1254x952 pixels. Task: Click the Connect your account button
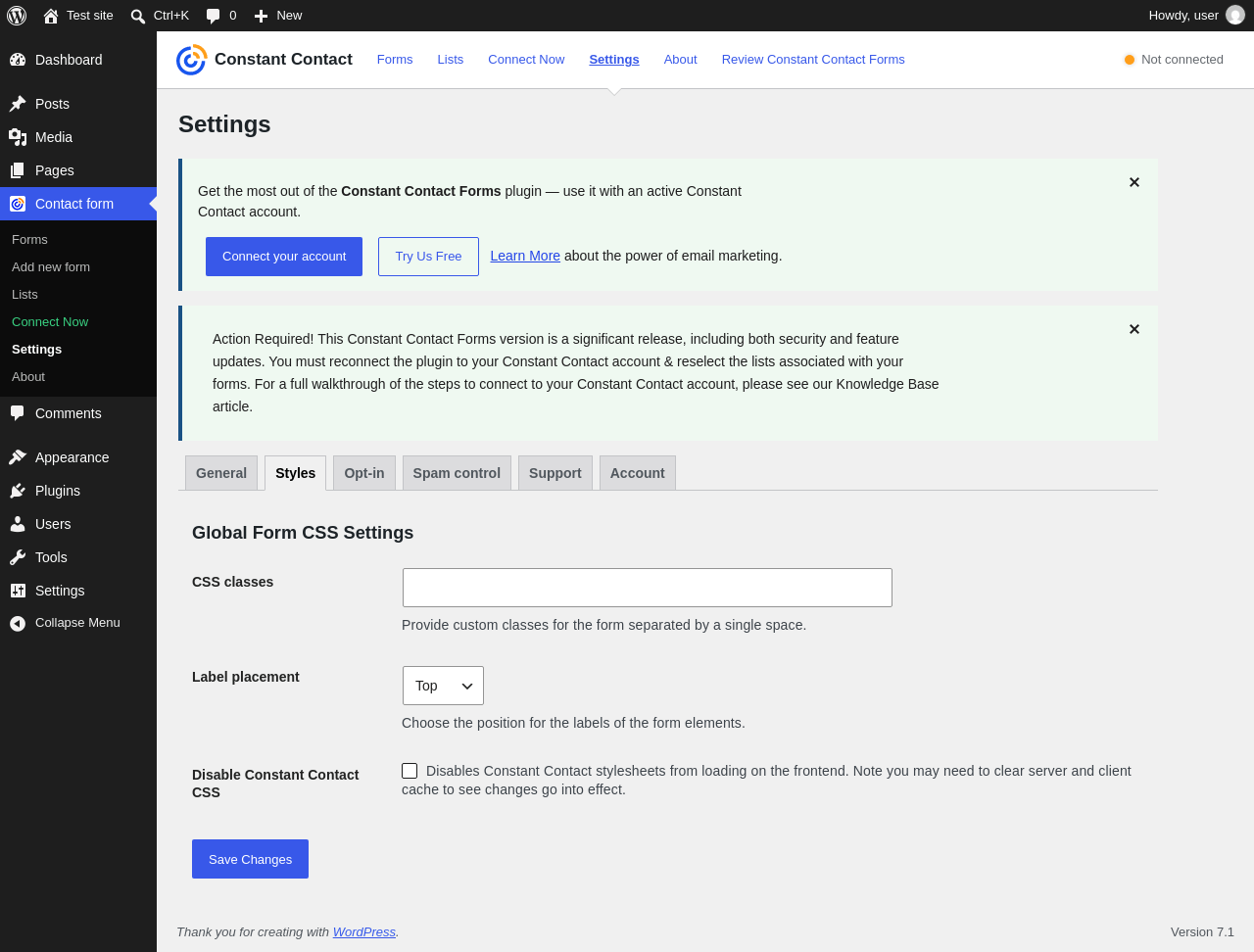click(x=284, y=257)
